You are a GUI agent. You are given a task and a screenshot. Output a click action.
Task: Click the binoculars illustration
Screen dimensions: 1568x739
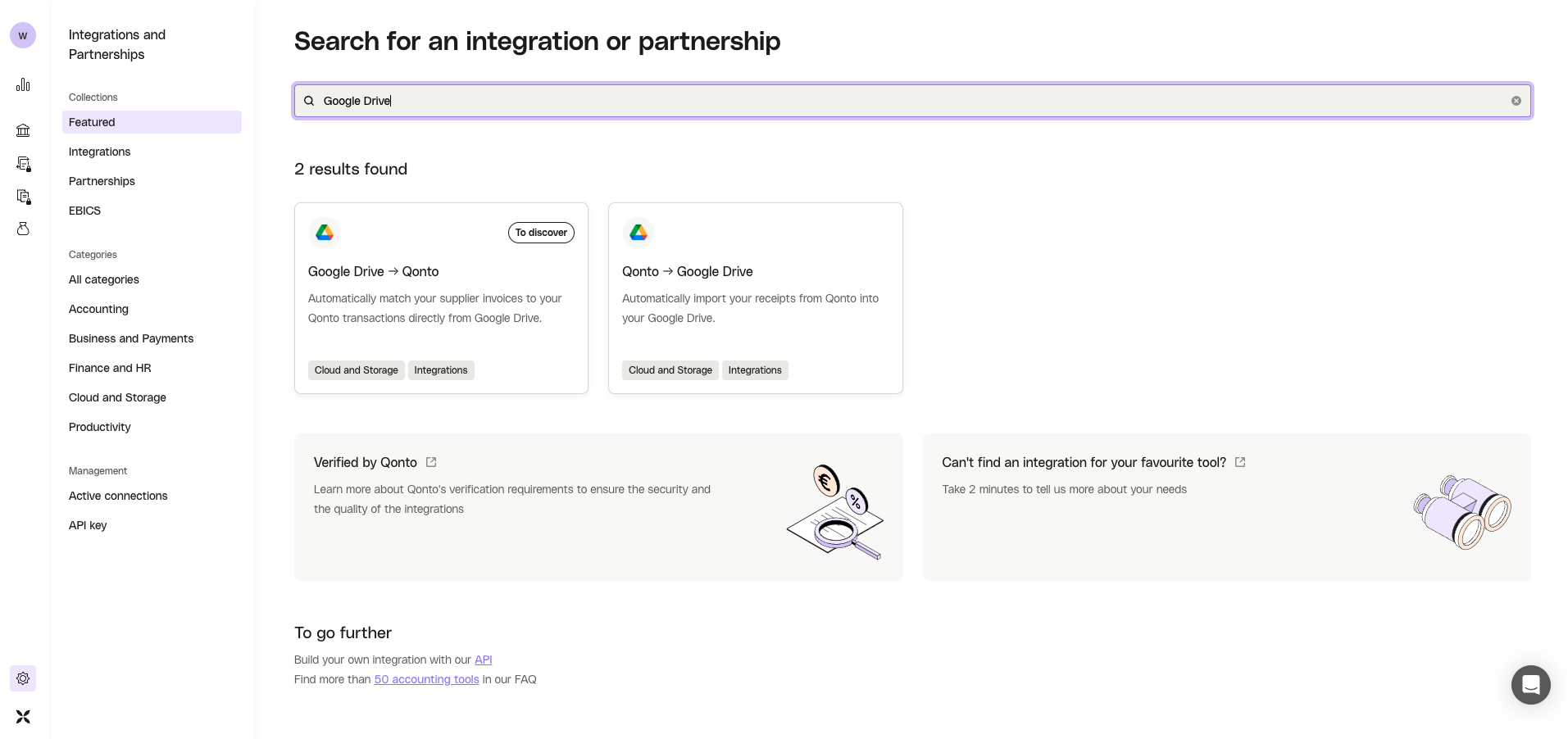tap(1462, 512)
